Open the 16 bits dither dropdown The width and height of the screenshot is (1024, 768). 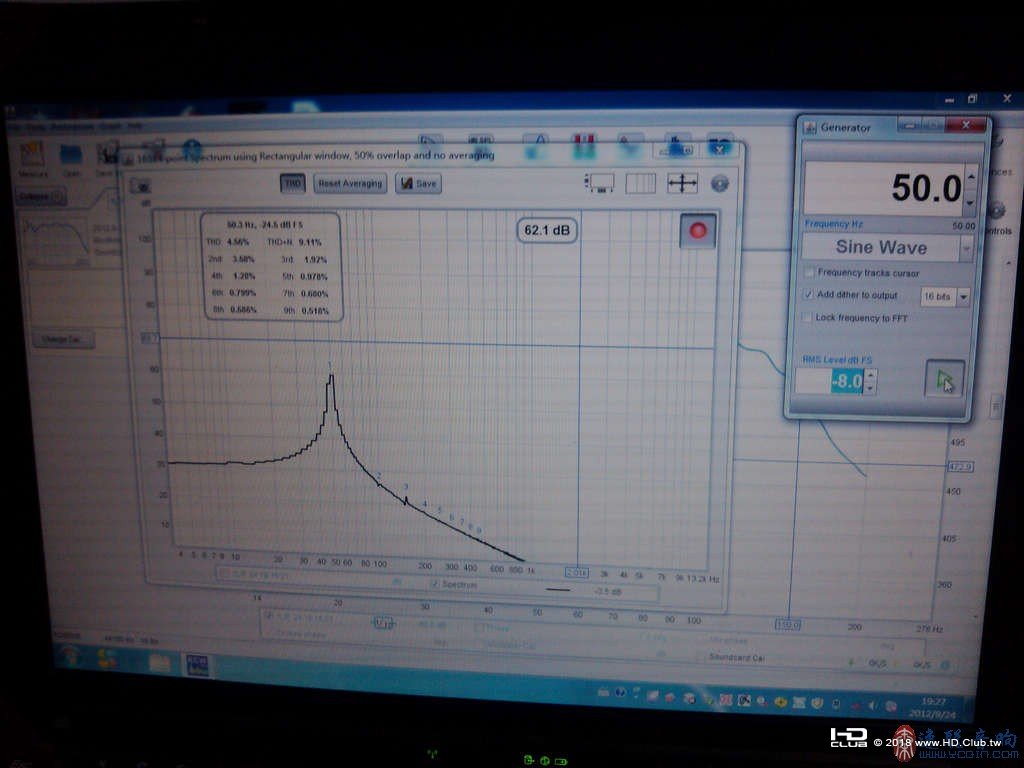pyautogui.click(x=963, y=297)
